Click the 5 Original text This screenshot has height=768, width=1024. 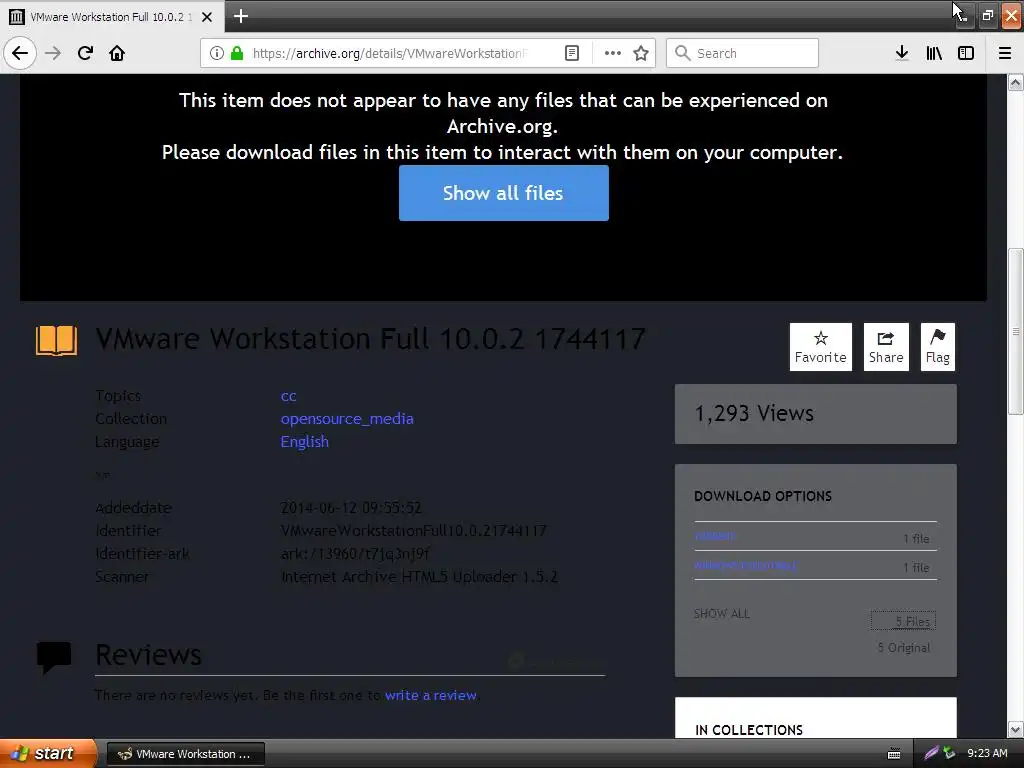tap(904, 648)
